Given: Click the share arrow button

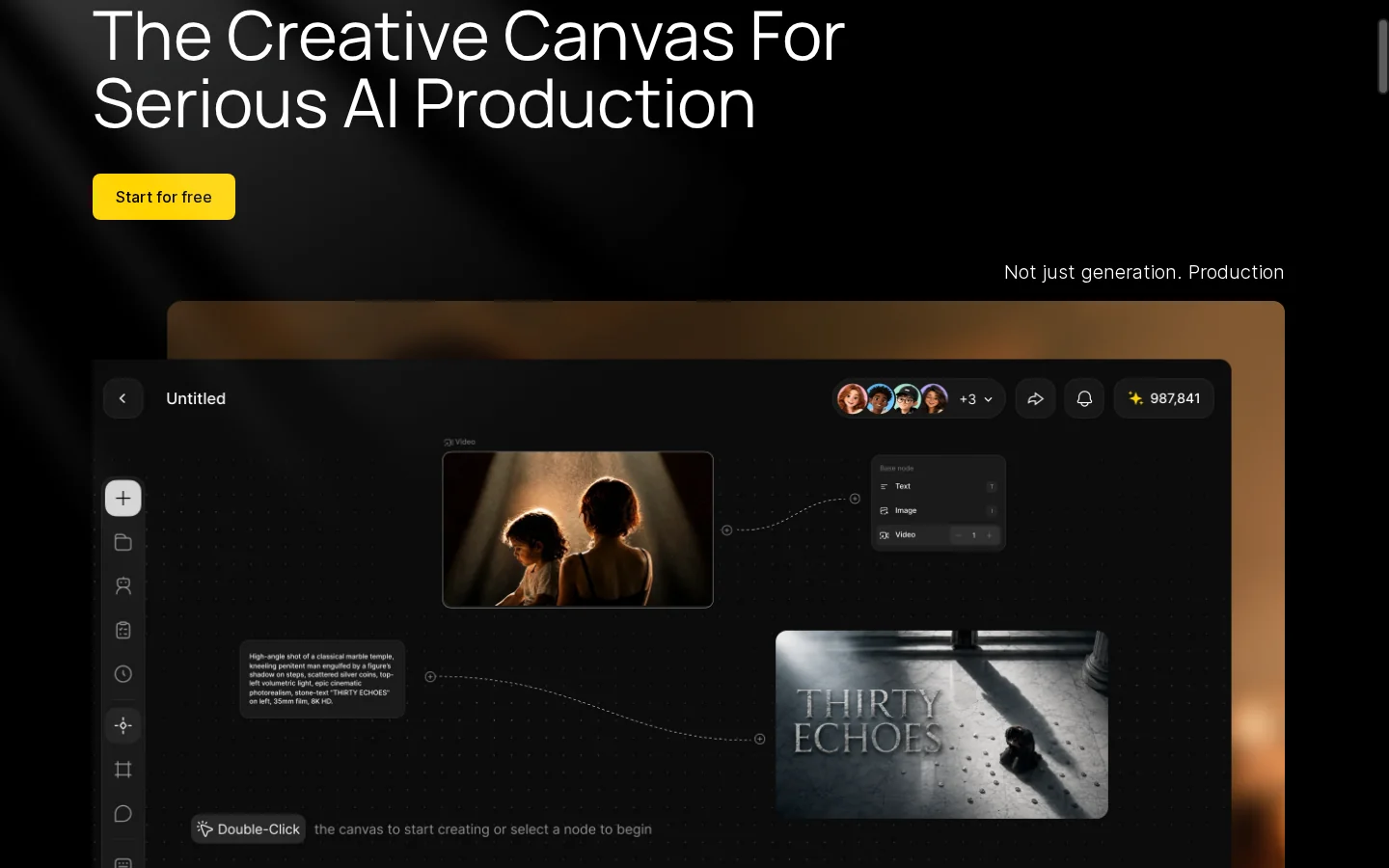Looking at the screenshot, I should (1035, 398).
